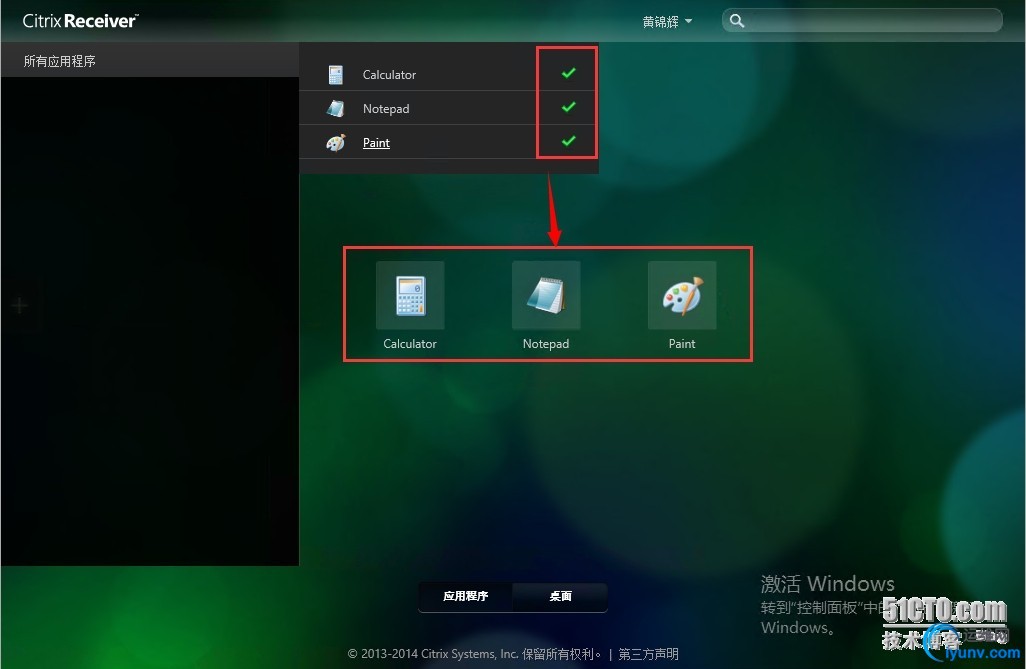Screen dimensions: 1026x669
Task: Open the 第三方声明 link in footer
Action: [648, 654]
